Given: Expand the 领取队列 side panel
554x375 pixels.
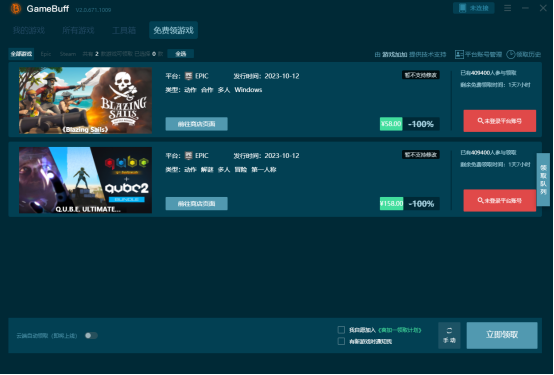Looking at the screenshot, I should coord(543,179).
